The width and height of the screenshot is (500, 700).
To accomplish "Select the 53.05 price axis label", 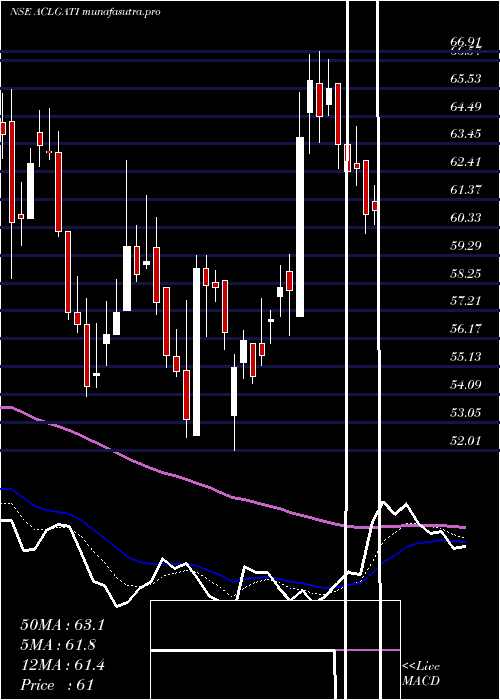I will (x=466, y=412).
